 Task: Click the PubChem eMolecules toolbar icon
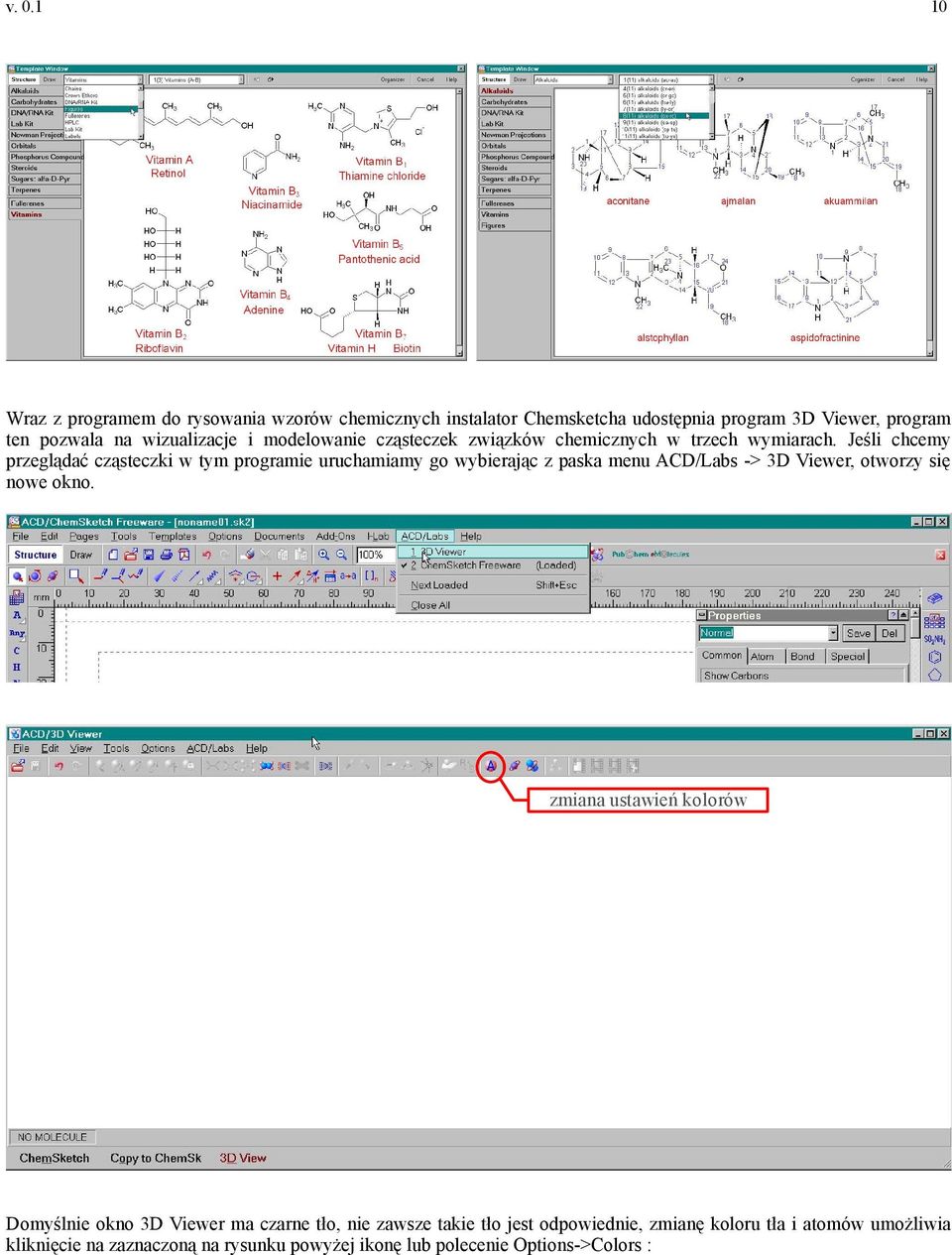tap(650, 555)
